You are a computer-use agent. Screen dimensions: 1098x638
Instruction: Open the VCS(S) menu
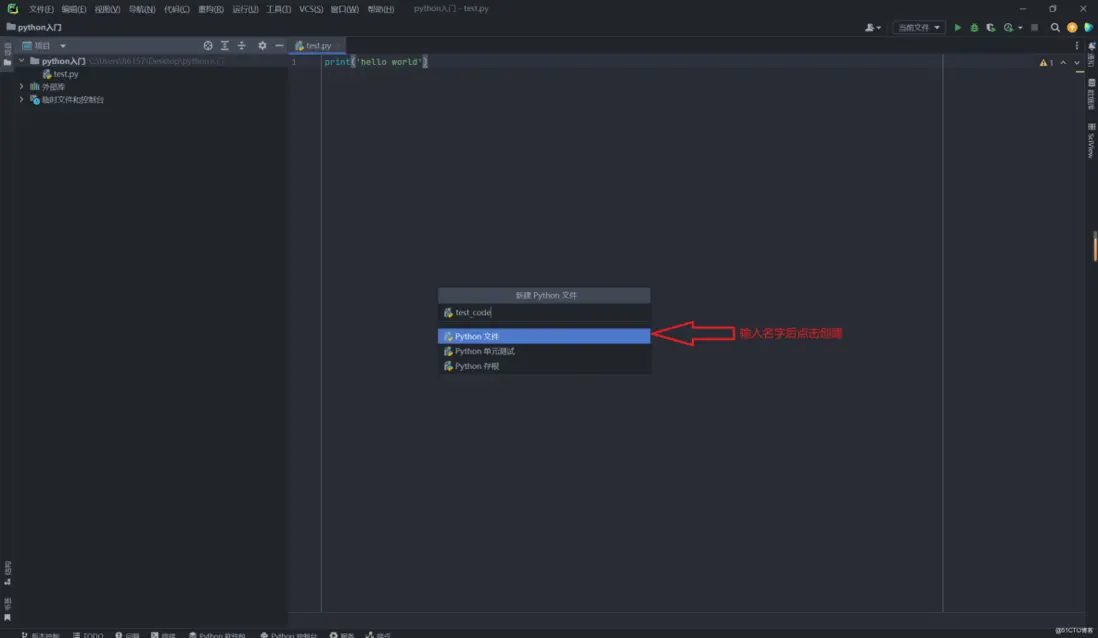[x=311, y=9]
